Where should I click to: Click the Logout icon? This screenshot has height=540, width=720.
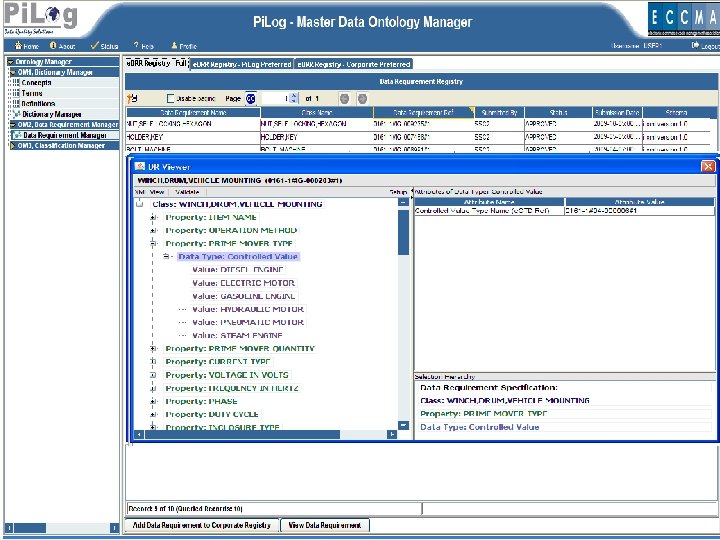click(695, 45)
